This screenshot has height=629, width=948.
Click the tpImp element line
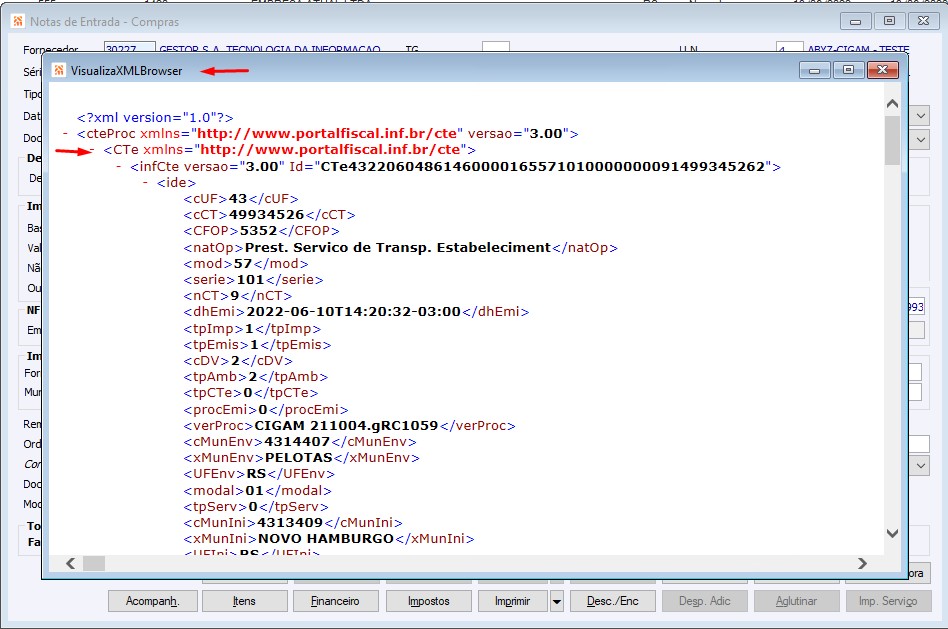coord(252,329)
